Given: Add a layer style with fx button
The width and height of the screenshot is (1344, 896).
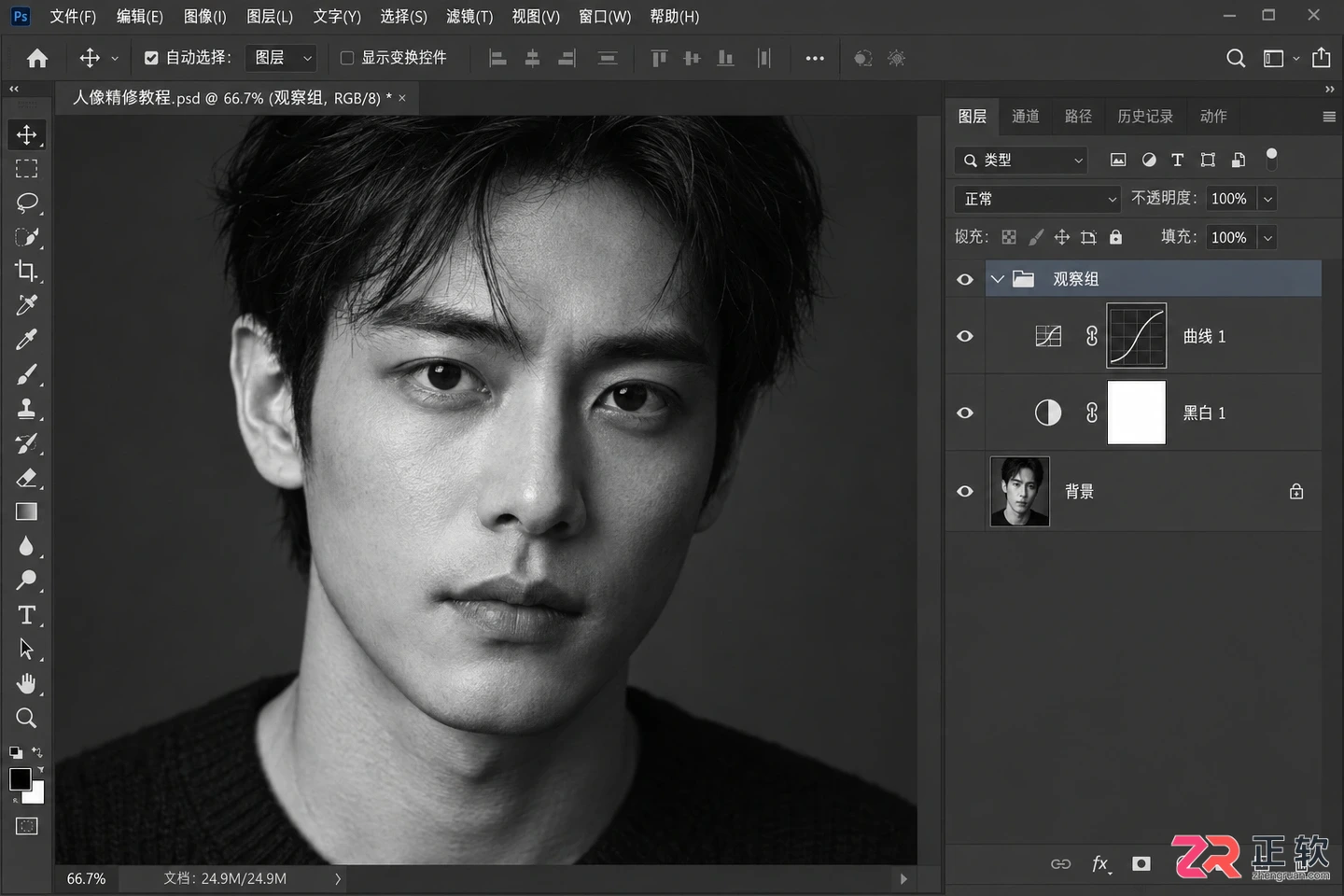Looking at the screenshot, I should 1101,864.
